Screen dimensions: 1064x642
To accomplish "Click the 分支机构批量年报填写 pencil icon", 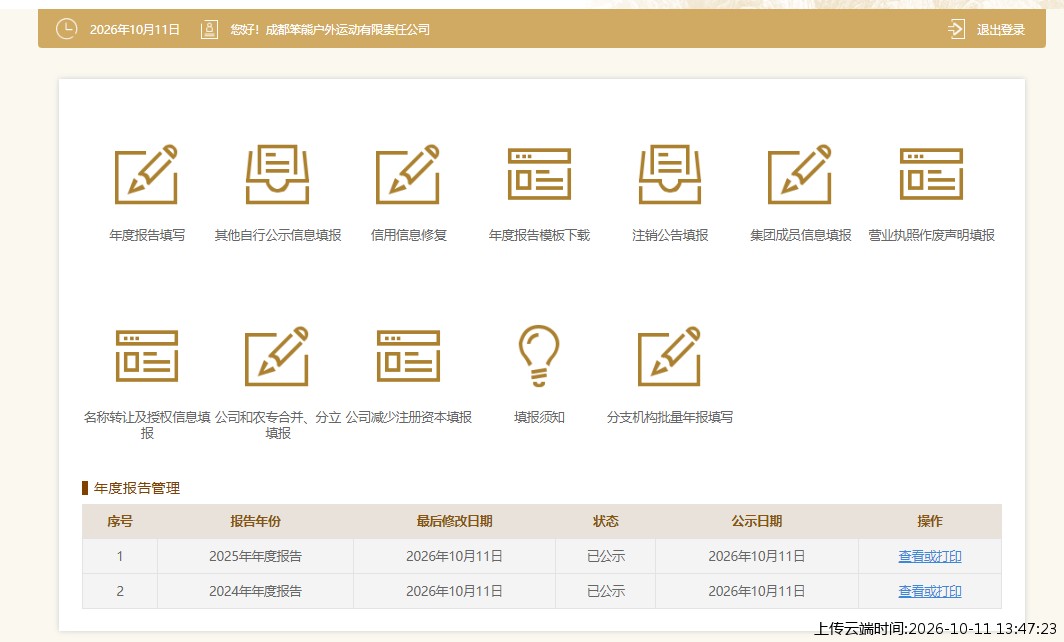I will click(x=670, y=356).
